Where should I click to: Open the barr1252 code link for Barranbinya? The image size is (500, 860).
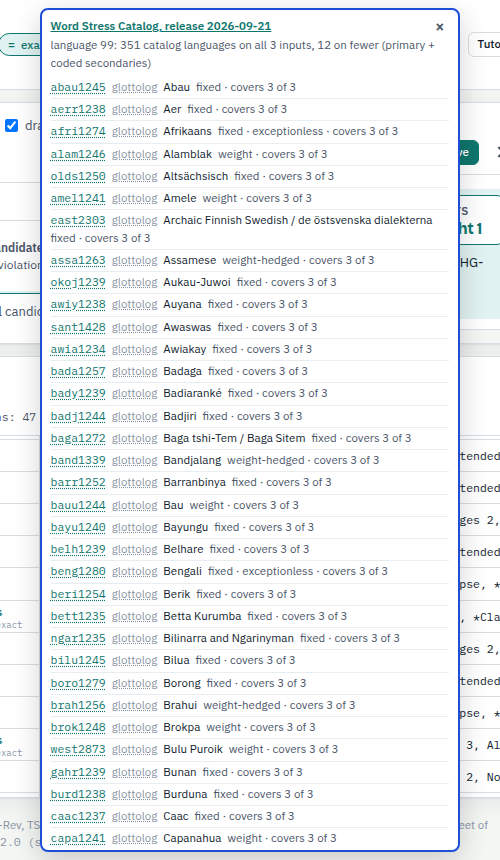78,482
